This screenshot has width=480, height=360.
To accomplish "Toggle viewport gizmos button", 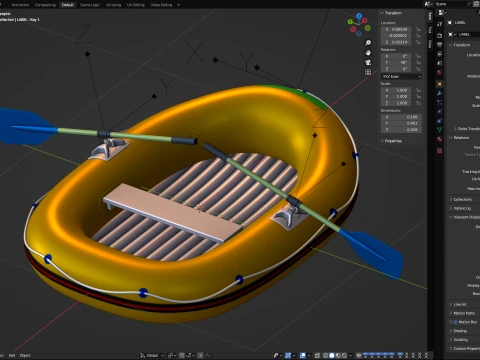I will 288,355.
